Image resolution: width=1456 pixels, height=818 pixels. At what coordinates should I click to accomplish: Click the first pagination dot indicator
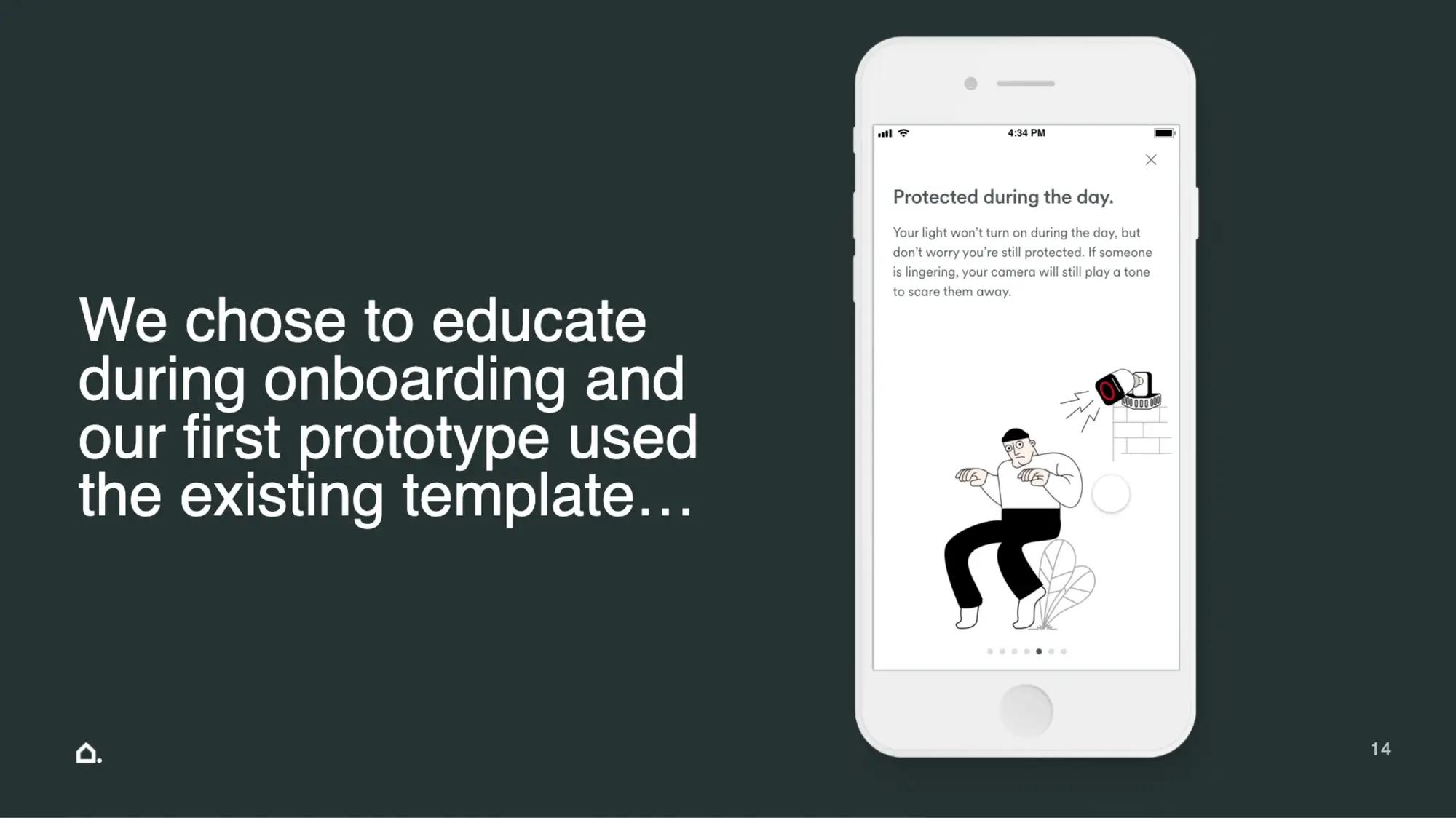coord(990,651)
